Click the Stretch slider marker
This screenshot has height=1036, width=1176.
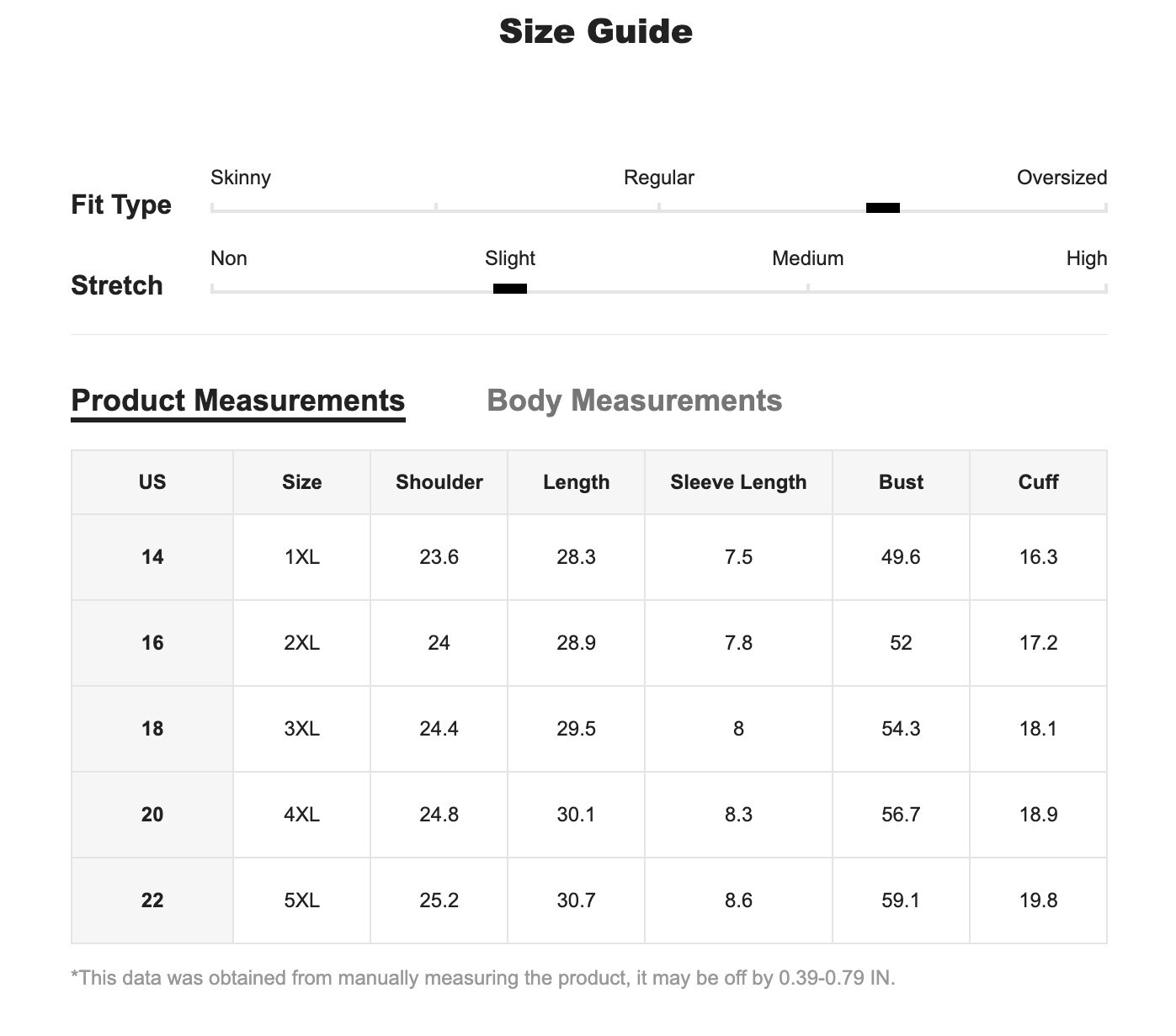[509, 289]
